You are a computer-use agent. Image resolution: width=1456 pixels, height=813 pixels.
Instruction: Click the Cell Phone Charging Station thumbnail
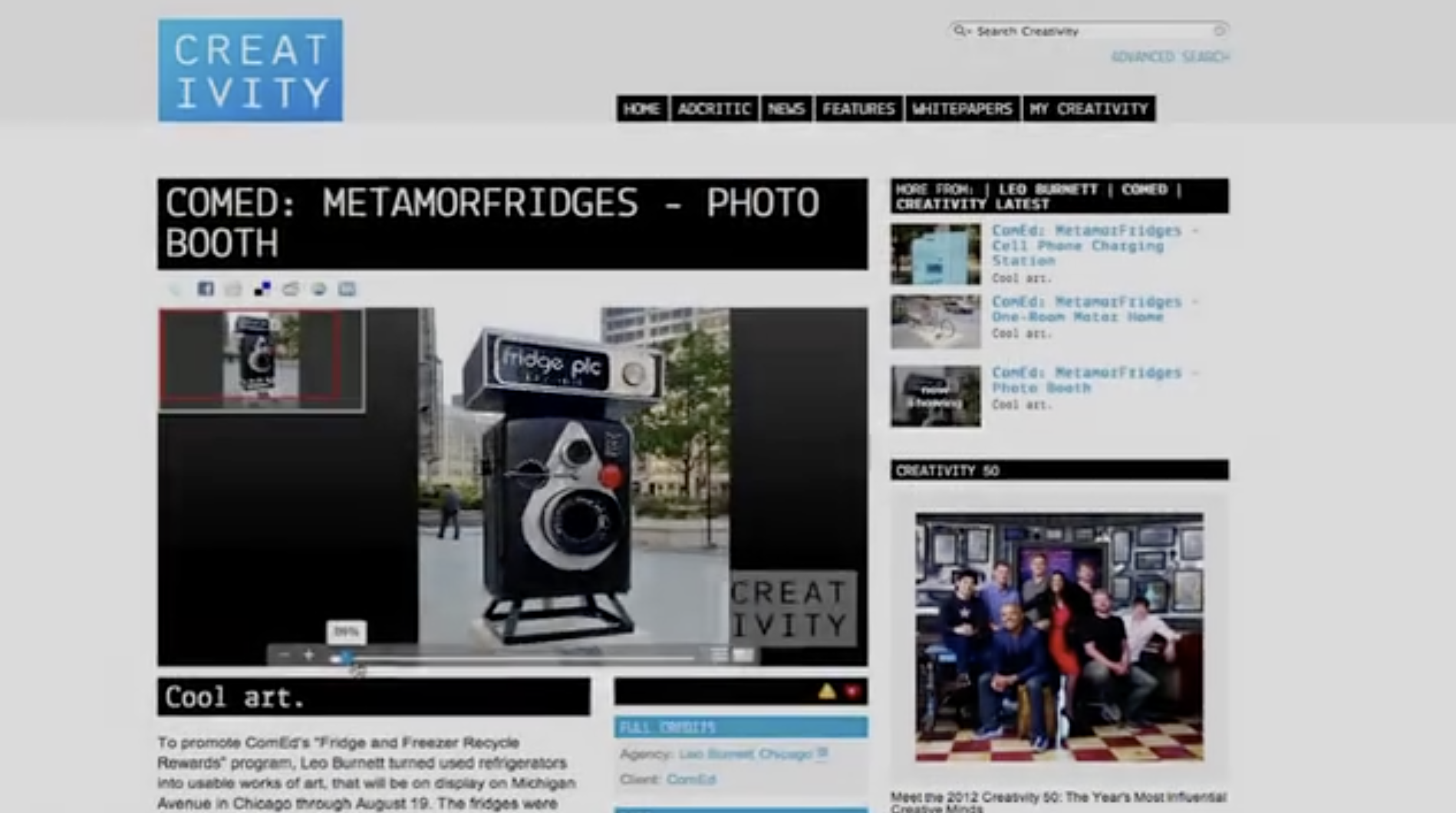pos(936,254)
